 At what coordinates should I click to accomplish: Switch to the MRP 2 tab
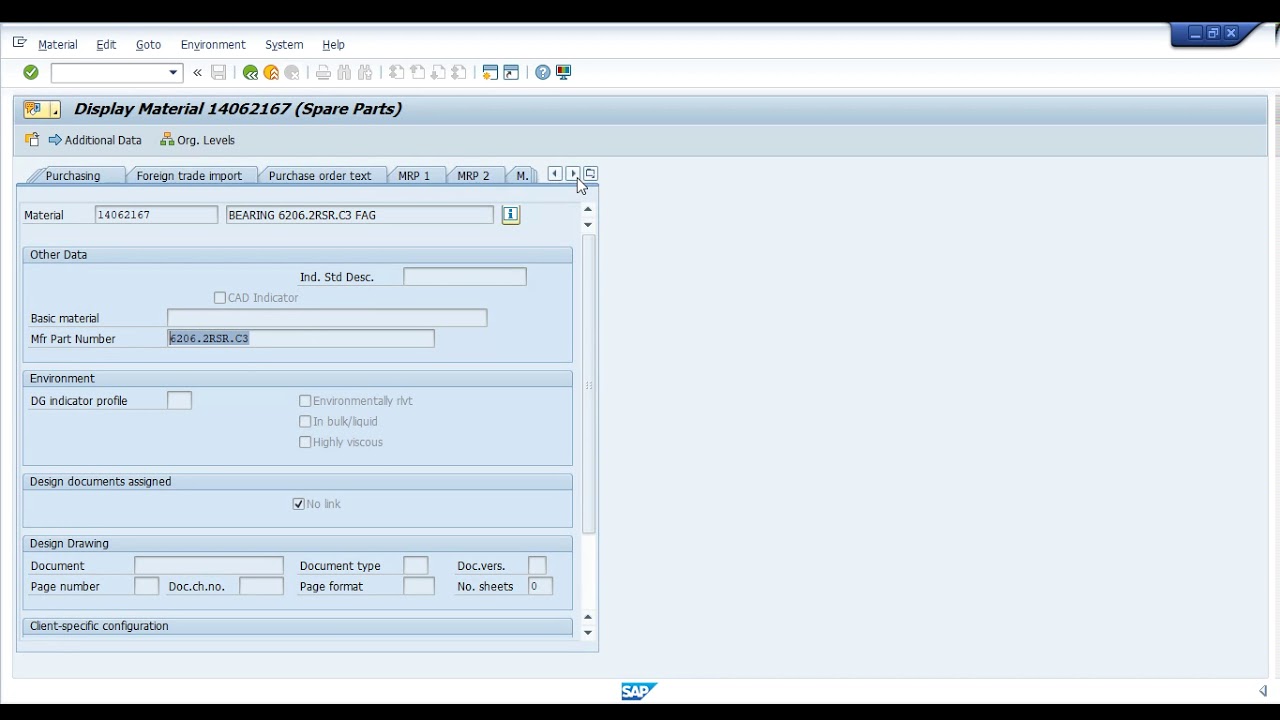click(x=473, y=176)
